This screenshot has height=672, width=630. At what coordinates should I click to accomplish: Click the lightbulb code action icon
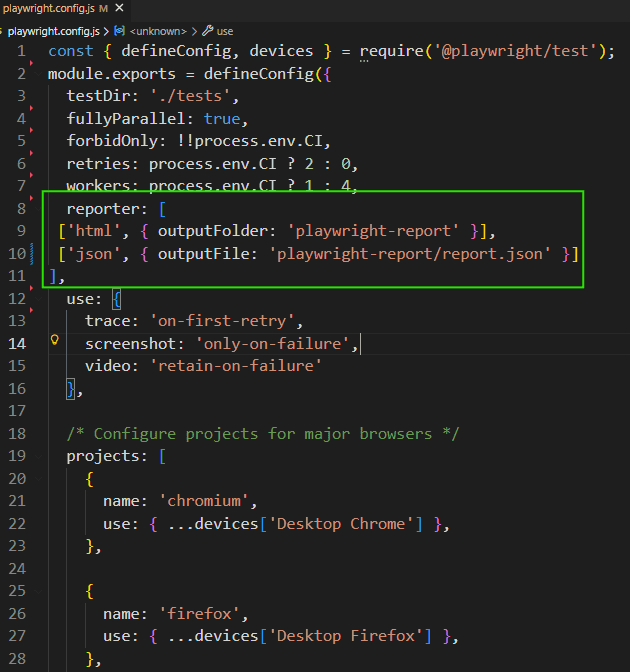point(56,342)
